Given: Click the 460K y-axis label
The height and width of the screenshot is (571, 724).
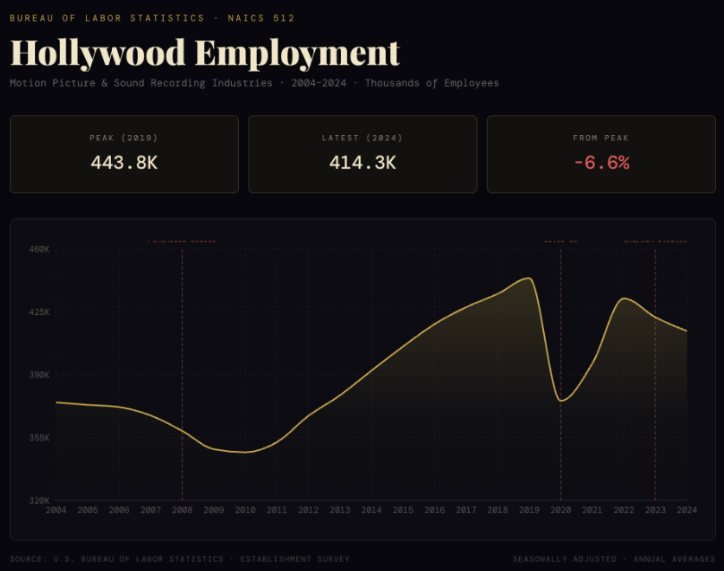Looking at the screenshot, I should tap(38, 249).
